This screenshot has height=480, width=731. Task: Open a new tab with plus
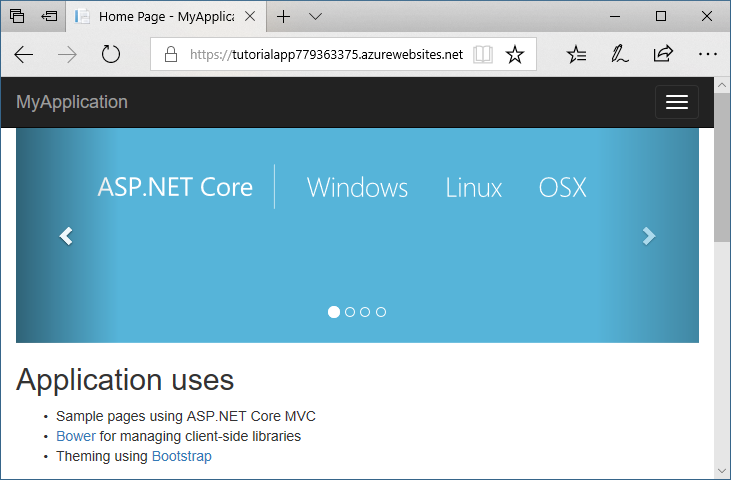(284, 16)
